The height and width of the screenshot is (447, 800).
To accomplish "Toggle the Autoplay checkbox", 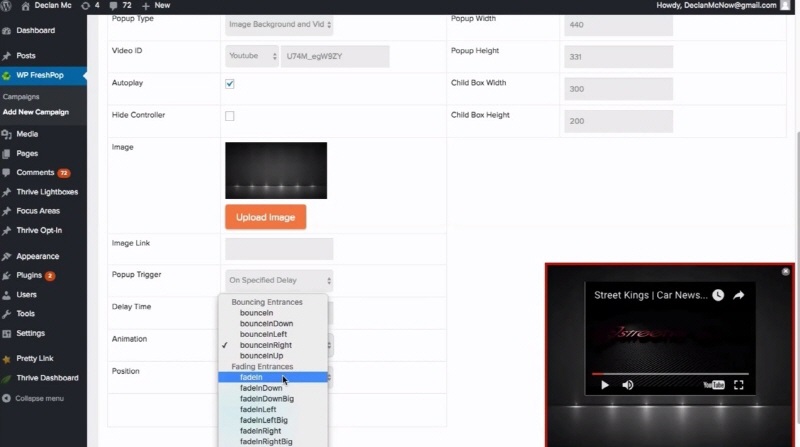I will click(x=230, y=84).
